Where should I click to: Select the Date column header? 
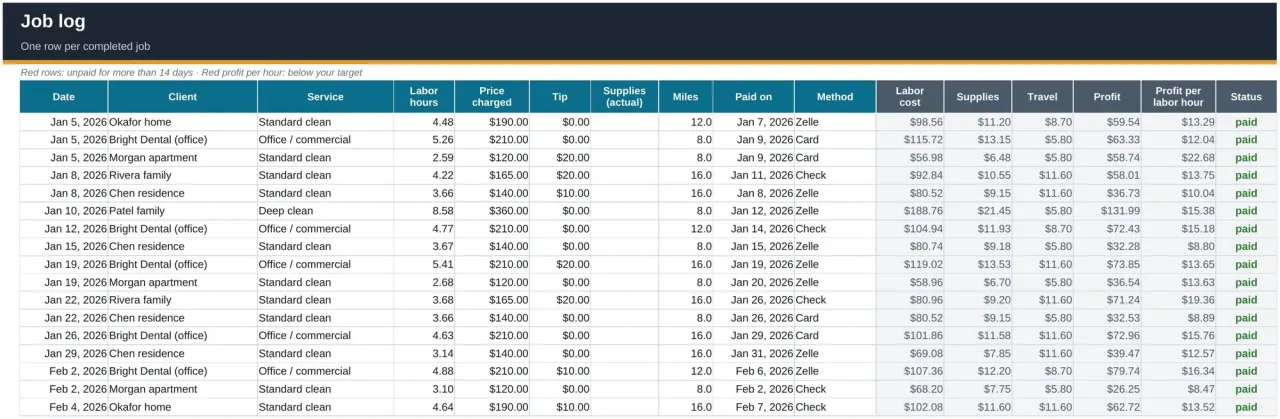[64, 97]
